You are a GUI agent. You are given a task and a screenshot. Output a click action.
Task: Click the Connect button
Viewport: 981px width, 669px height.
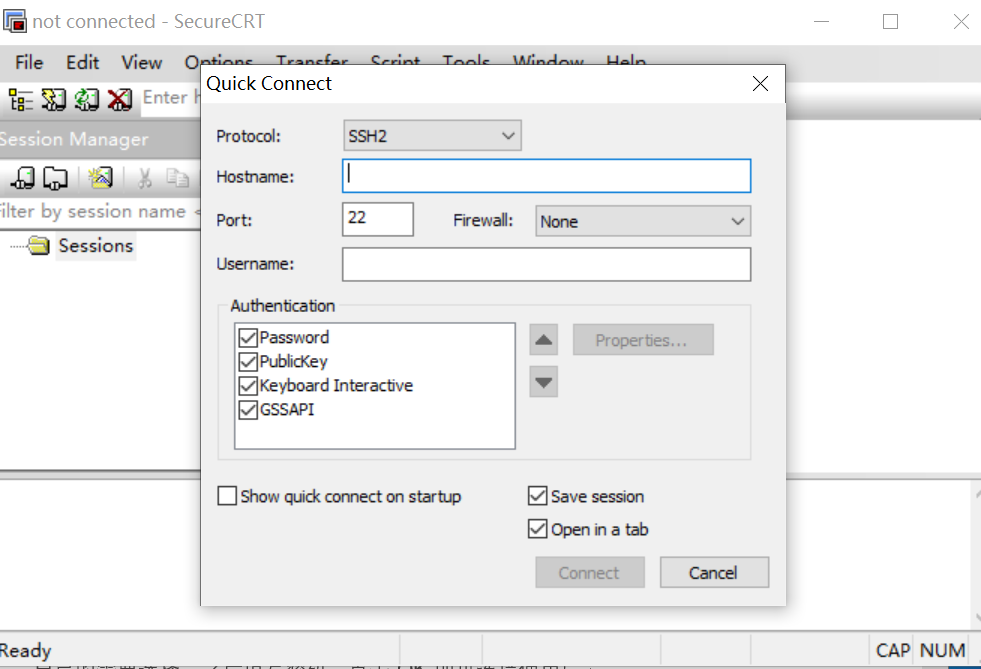[590, 573]
